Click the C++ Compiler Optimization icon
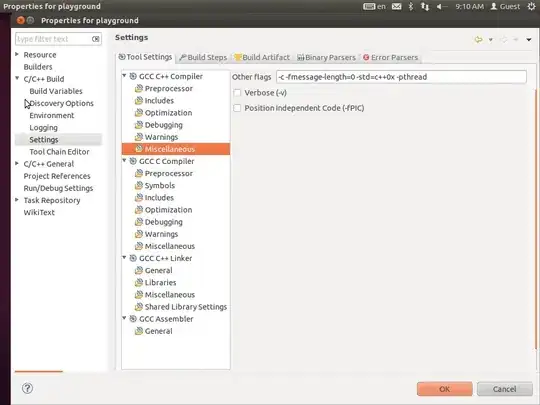 pyautogui.click(x=139, y=113)
